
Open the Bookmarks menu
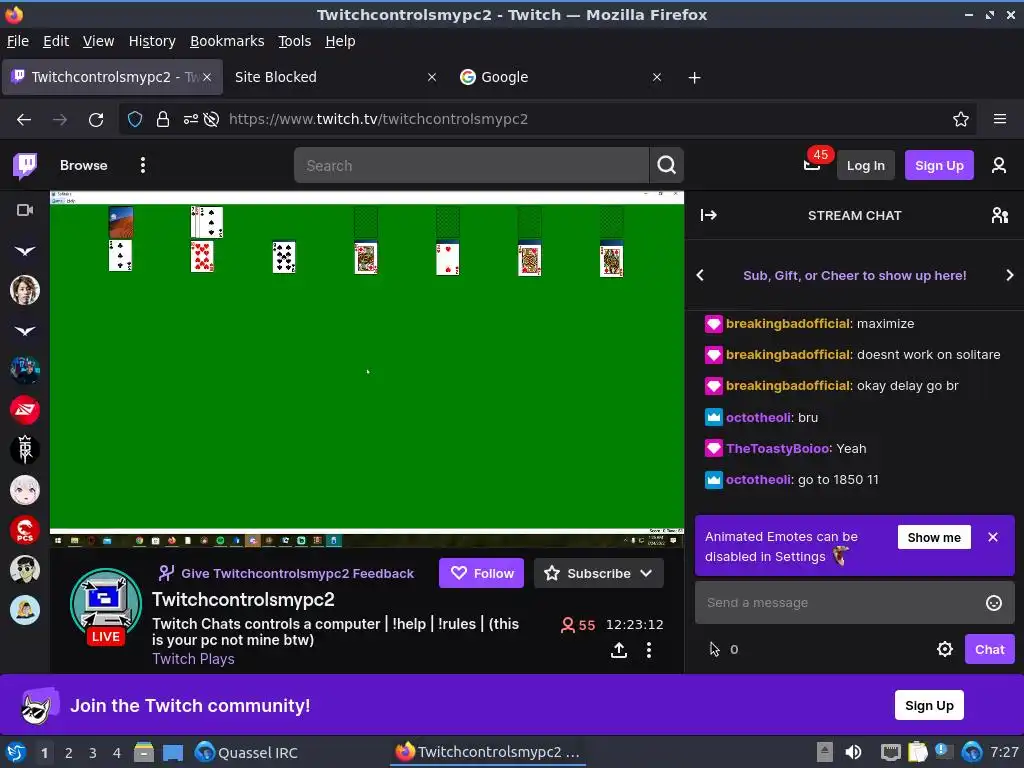pyautogui.click(x=227, y=41)
